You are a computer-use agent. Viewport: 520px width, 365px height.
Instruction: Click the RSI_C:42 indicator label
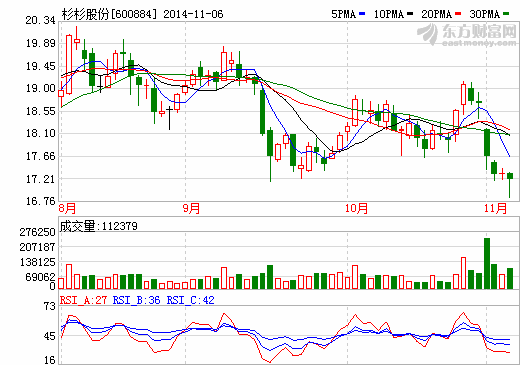pos(190,300)
